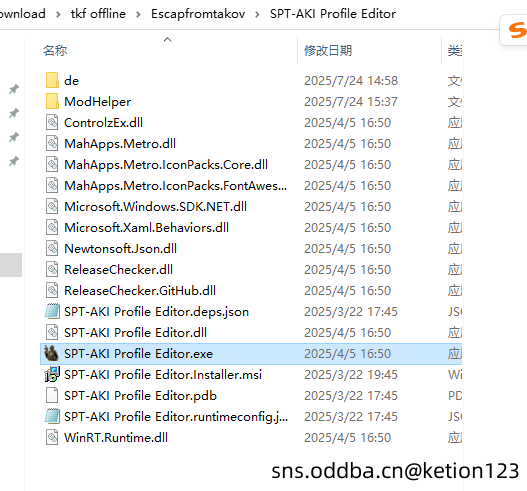Click the date 2025/3/22 19:45

point(351,374)
